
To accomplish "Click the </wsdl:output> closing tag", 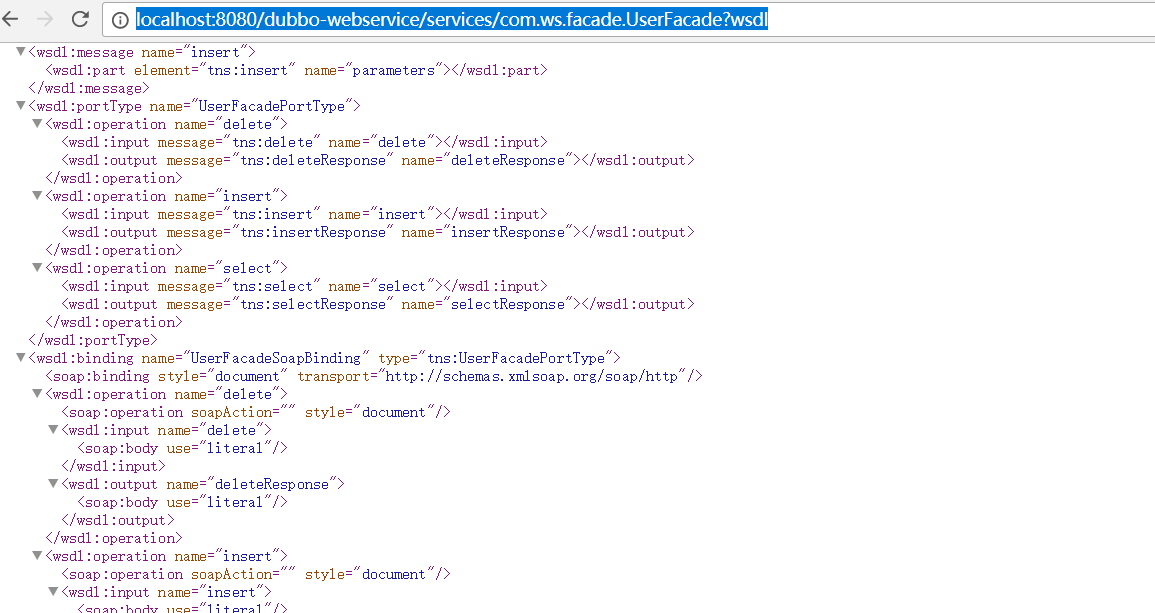I will pyautogui.click(x=118, y=520).
